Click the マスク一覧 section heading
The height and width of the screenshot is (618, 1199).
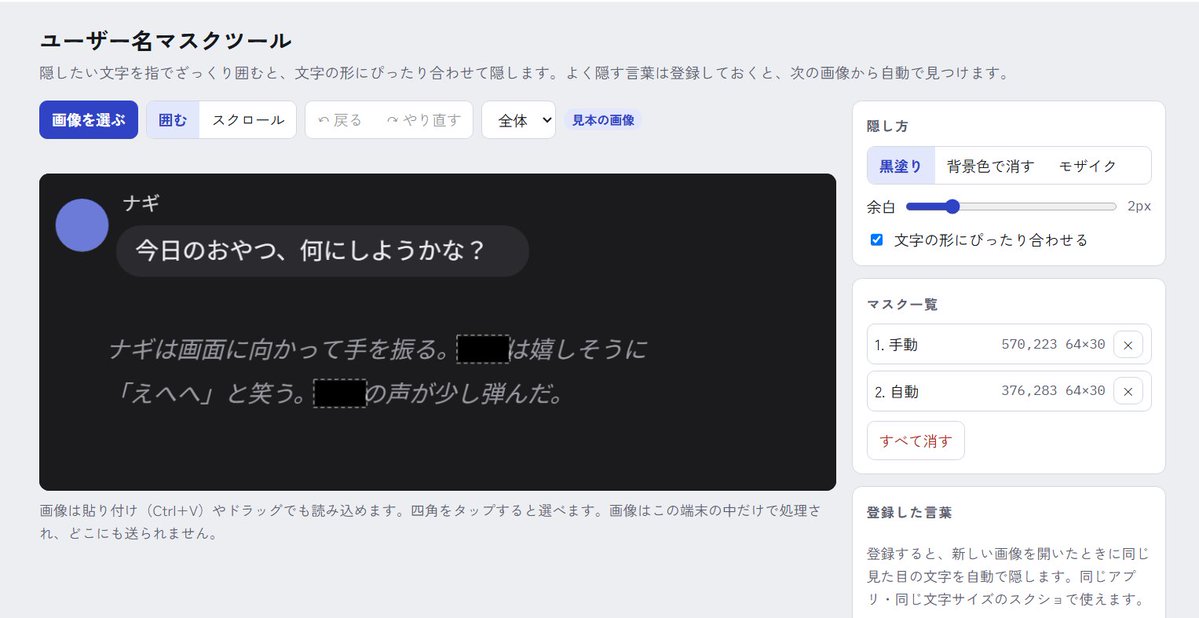(x=902, y=304)
